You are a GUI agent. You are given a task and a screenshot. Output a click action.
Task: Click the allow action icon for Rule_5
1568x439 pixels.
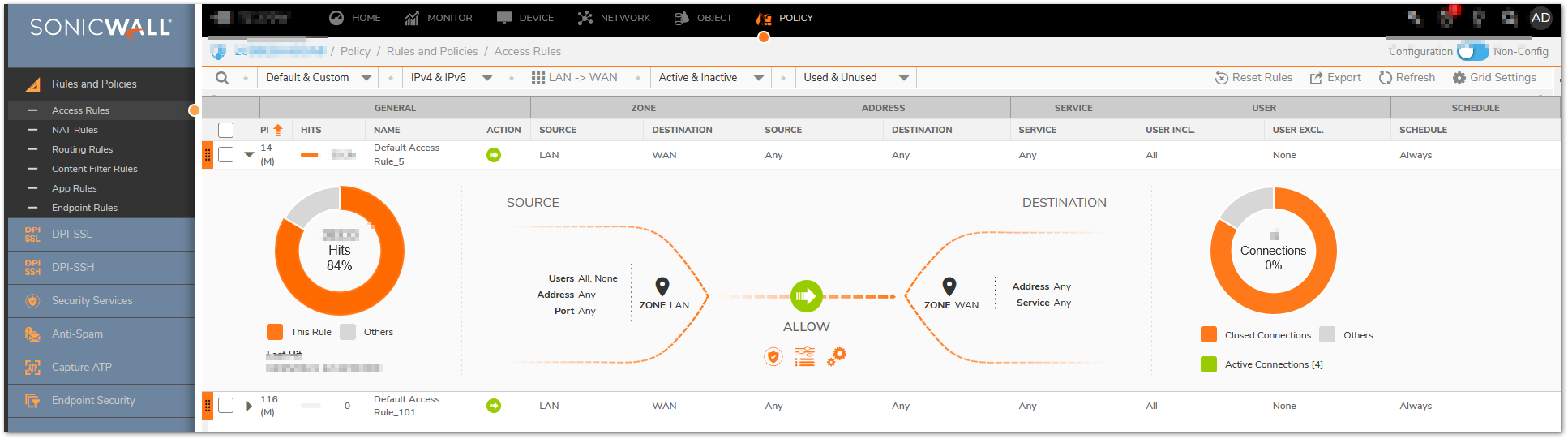pyautogui.click(x=494, y=155)
